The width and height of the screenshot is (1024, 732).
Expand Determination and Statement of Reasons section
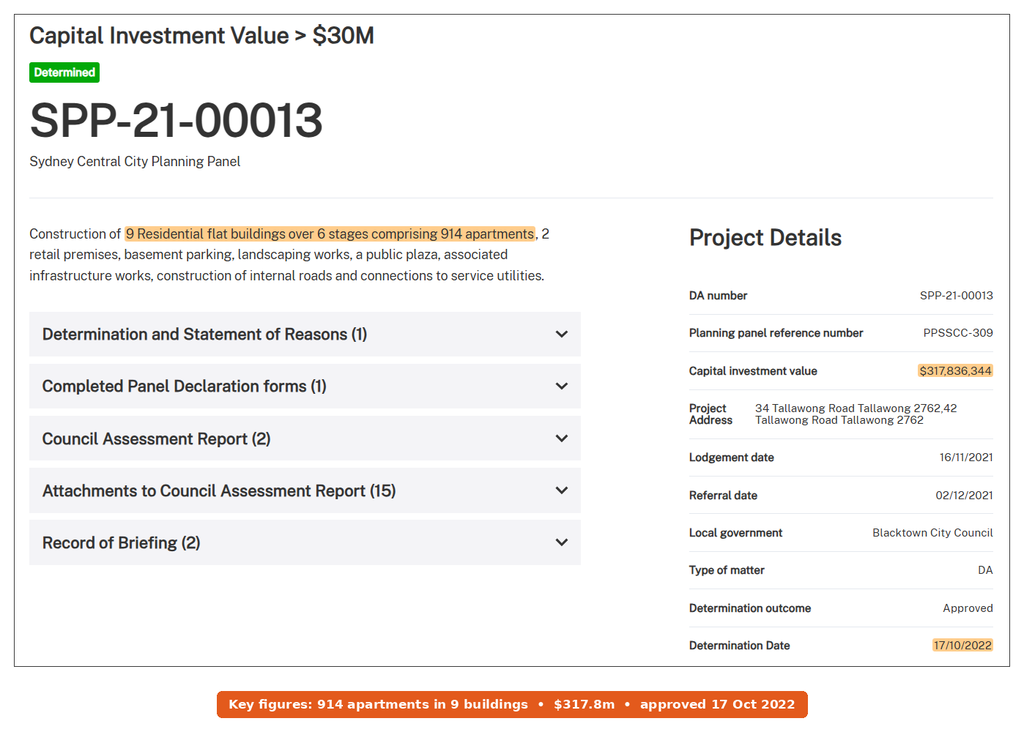pos(304,334)
